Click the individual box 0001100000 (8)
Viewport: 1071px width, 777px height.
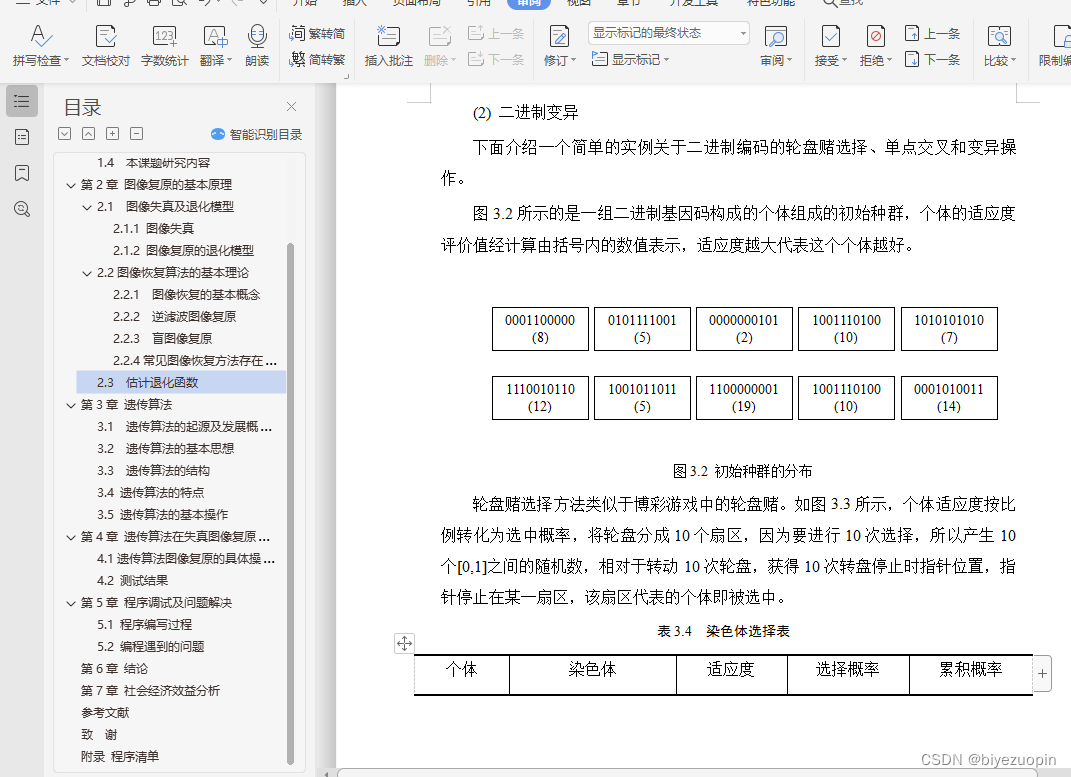540,329
